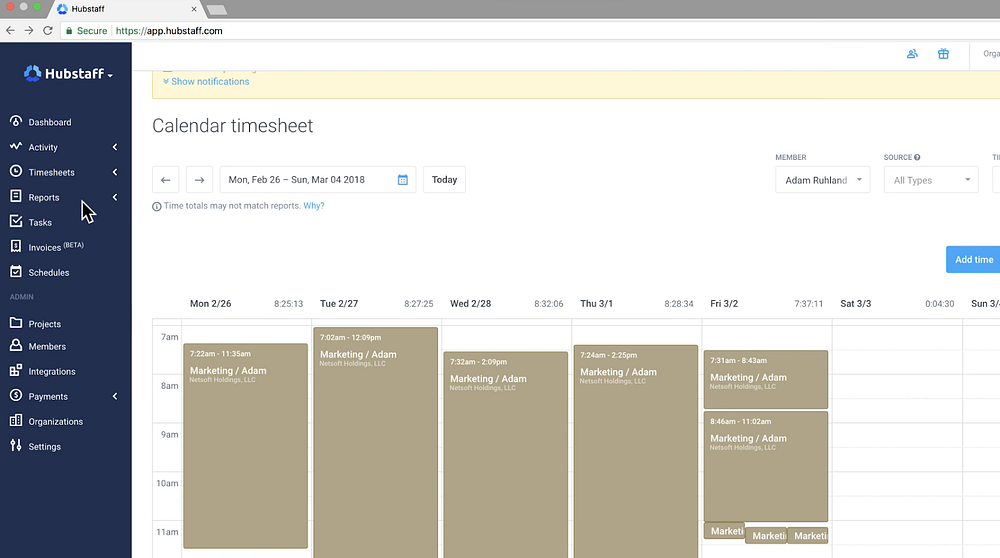Go forward using browser forward arrow

click(x=29, y=30)
